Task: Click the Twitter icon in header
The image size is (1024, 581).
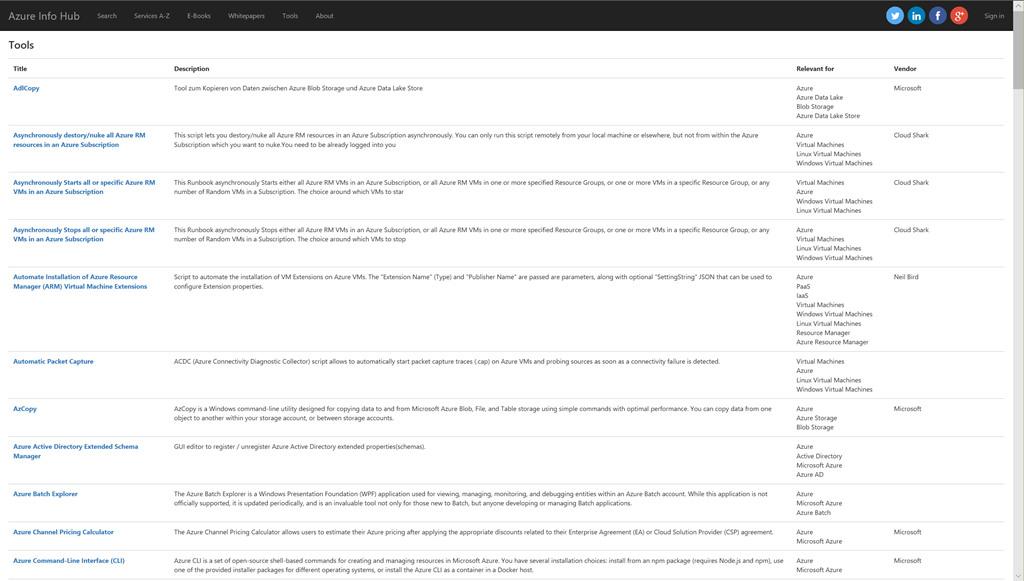Action: [895, 15]
